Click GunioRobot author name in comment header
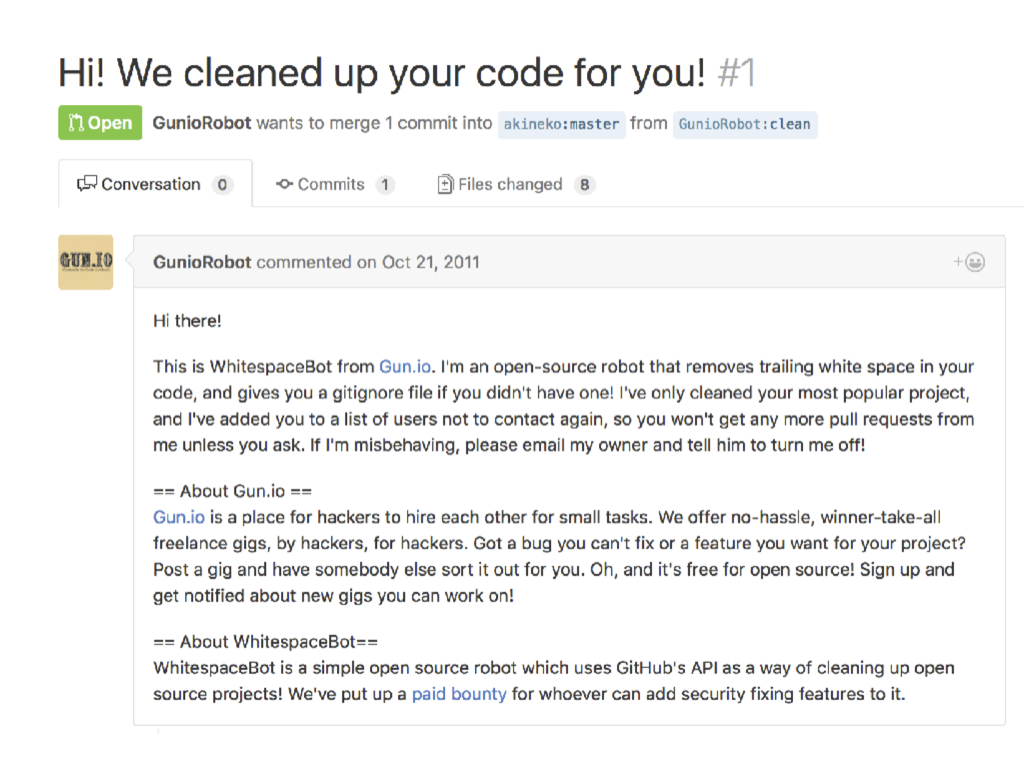The width and height of the screenshot is (1024, 768). (202, 262)
